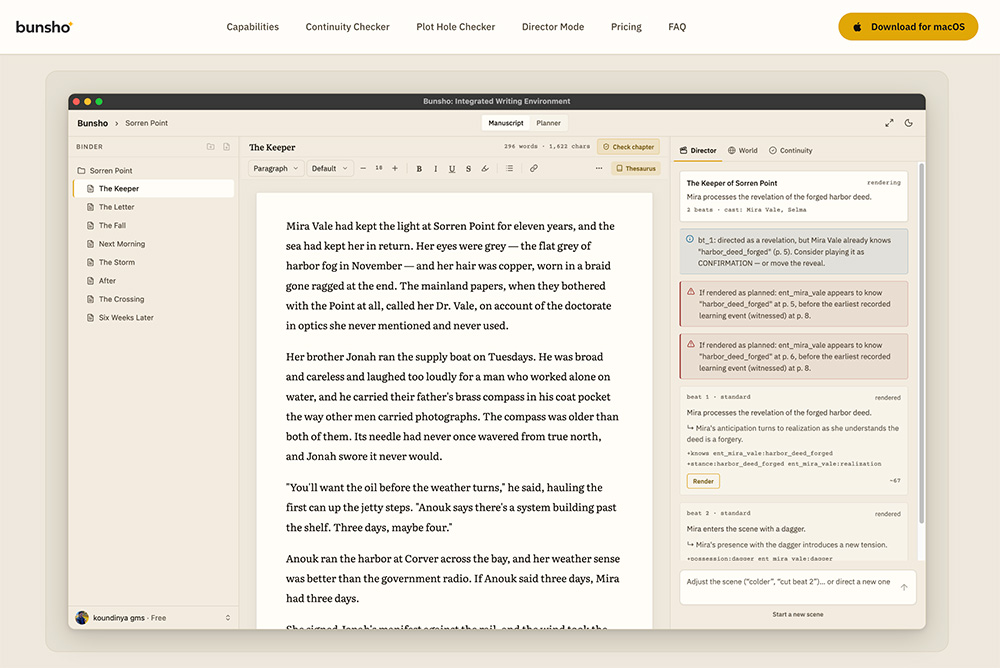Switch to Manuscript view

[506, 123]
